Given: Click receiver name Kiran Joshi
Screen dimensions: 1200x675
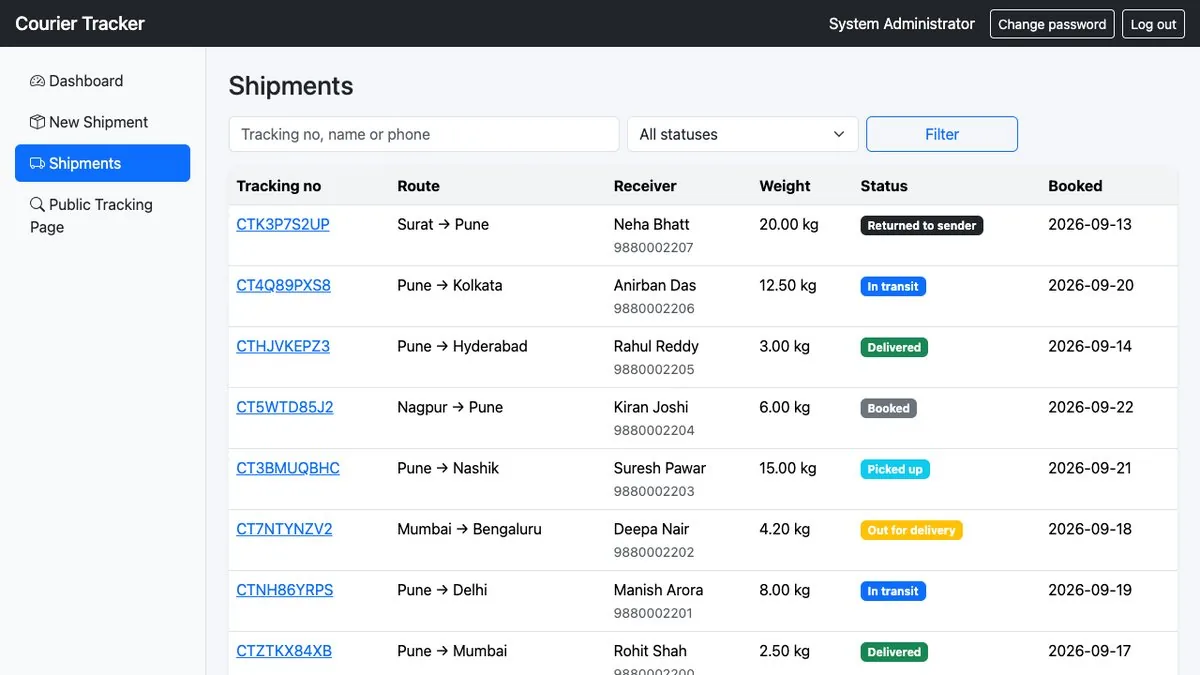Looking at the screenshot, I should pyautogui.click(x=651, y=407).
